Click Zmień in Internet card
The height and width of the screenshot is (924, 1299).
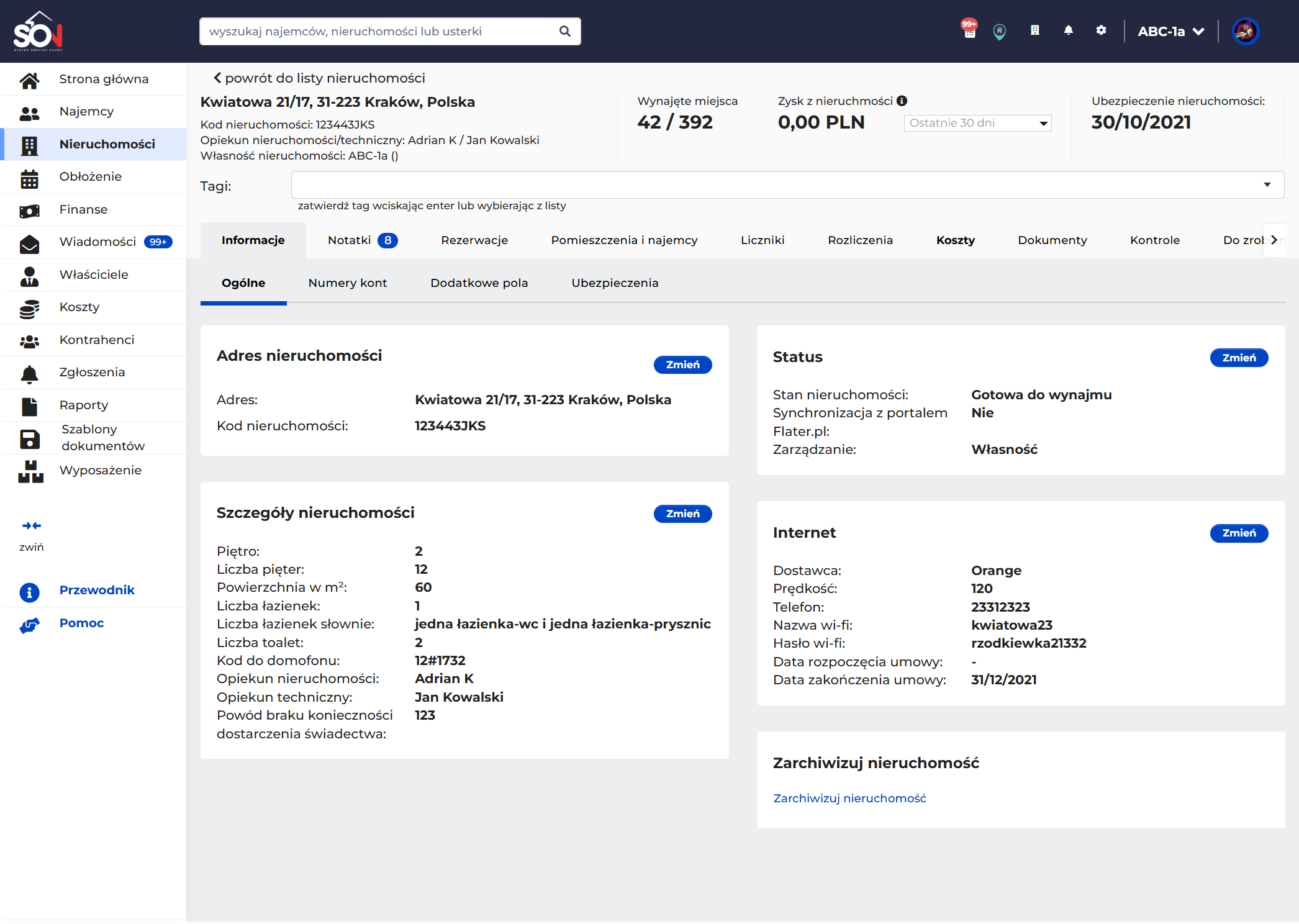1239,533
